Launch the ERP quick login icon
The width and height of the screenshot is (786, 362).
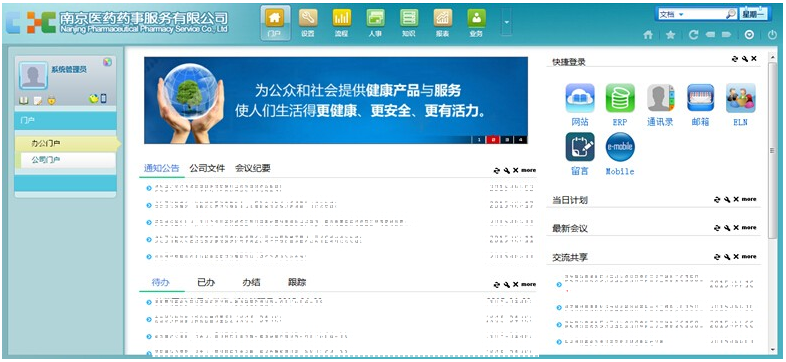pos(620,104)
